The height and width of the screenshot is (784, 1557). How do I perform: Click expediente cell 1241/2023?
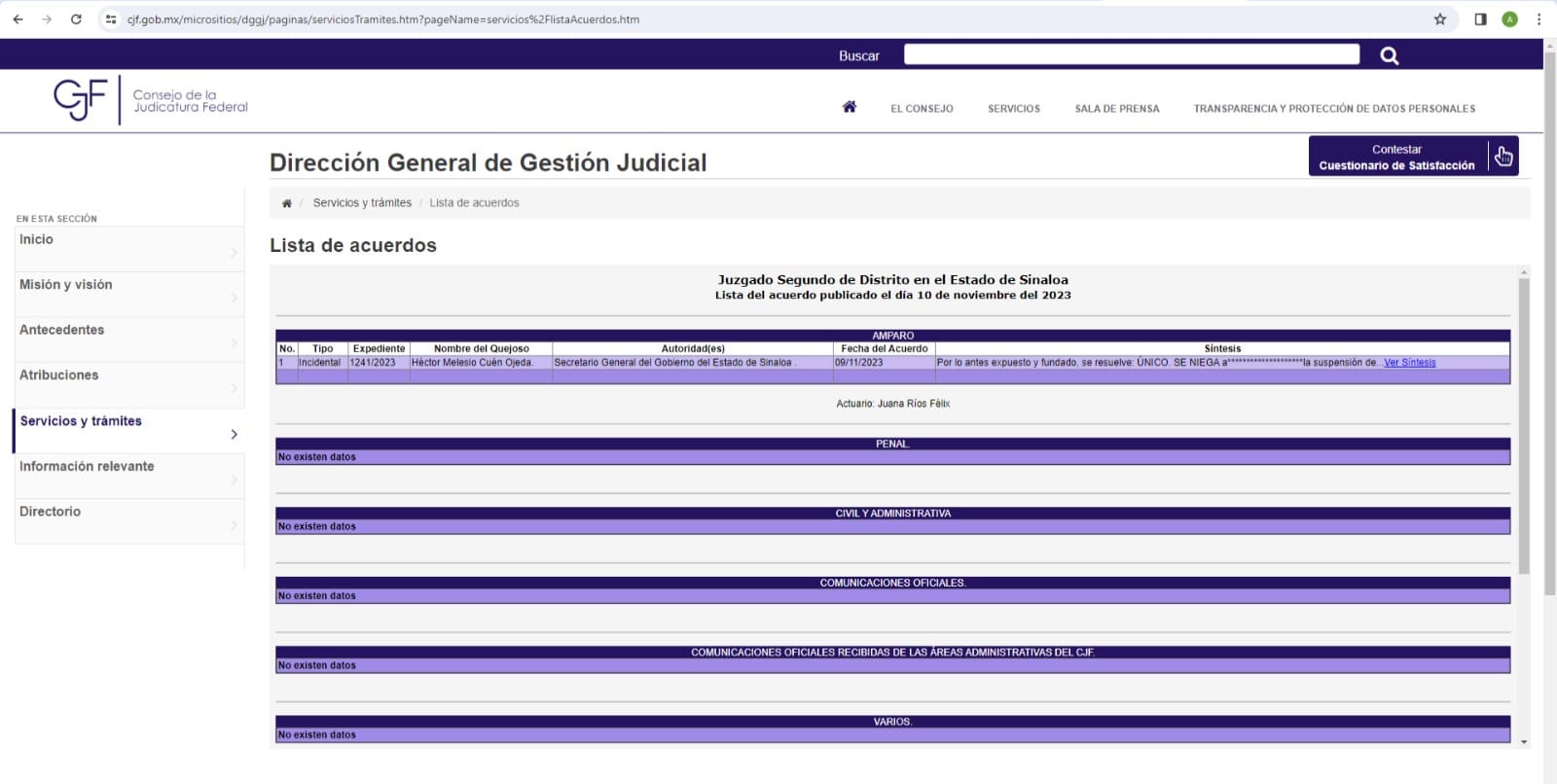click(379, 363)
